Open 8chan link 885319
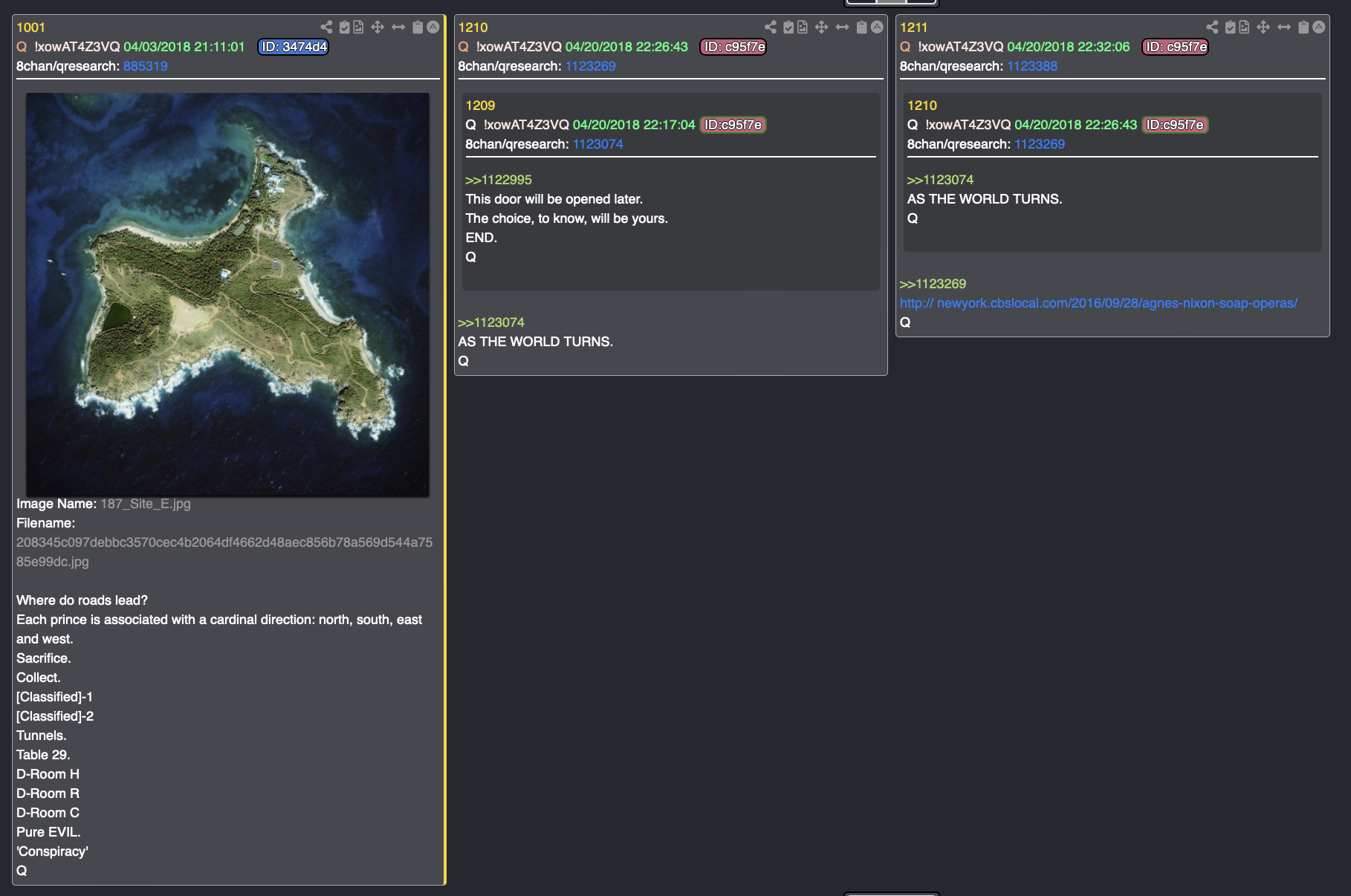Screen dimensions: 1351x896 tap(146, 66)
